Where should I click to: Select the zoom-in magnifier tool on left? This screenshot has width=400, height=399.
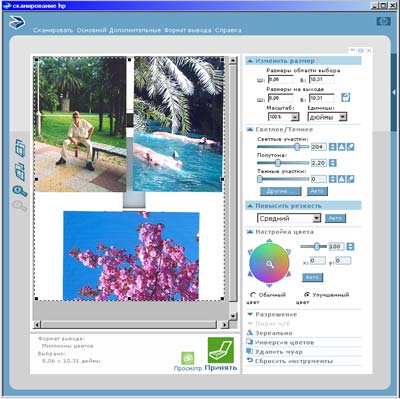[20, 191]
